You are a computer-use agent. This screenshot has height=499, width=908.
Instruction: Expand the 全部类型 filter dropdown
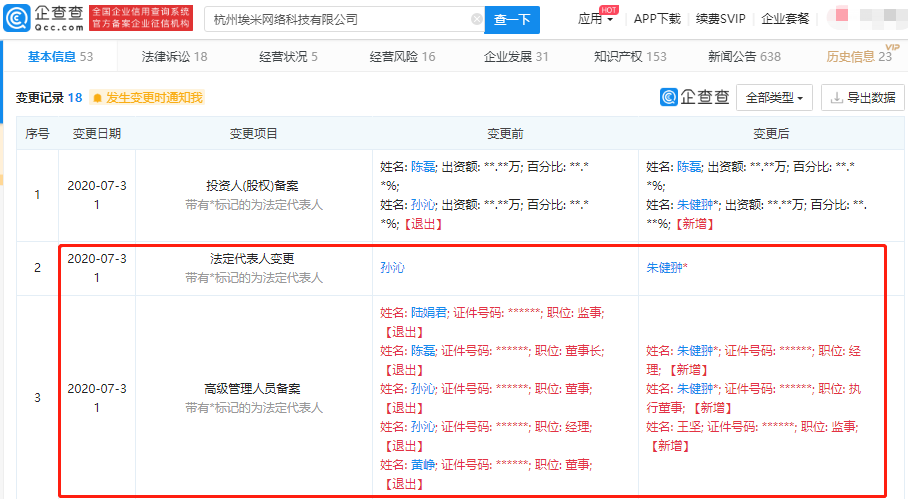click(773, 98)
